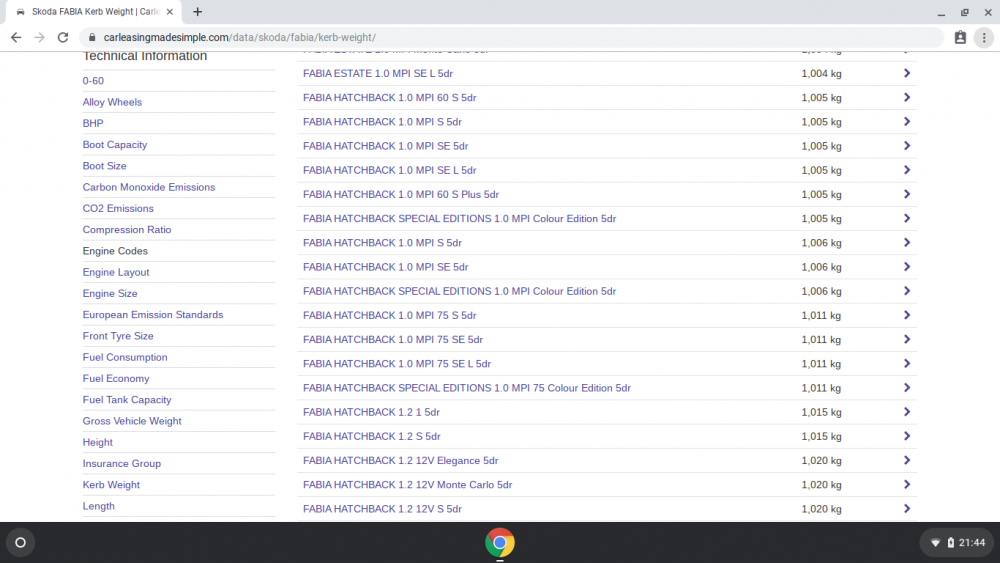This screenshot has width=1000, height=563.
Task: Expand chevron for 1.2 12V S 5dr
Action: (906, 509)
